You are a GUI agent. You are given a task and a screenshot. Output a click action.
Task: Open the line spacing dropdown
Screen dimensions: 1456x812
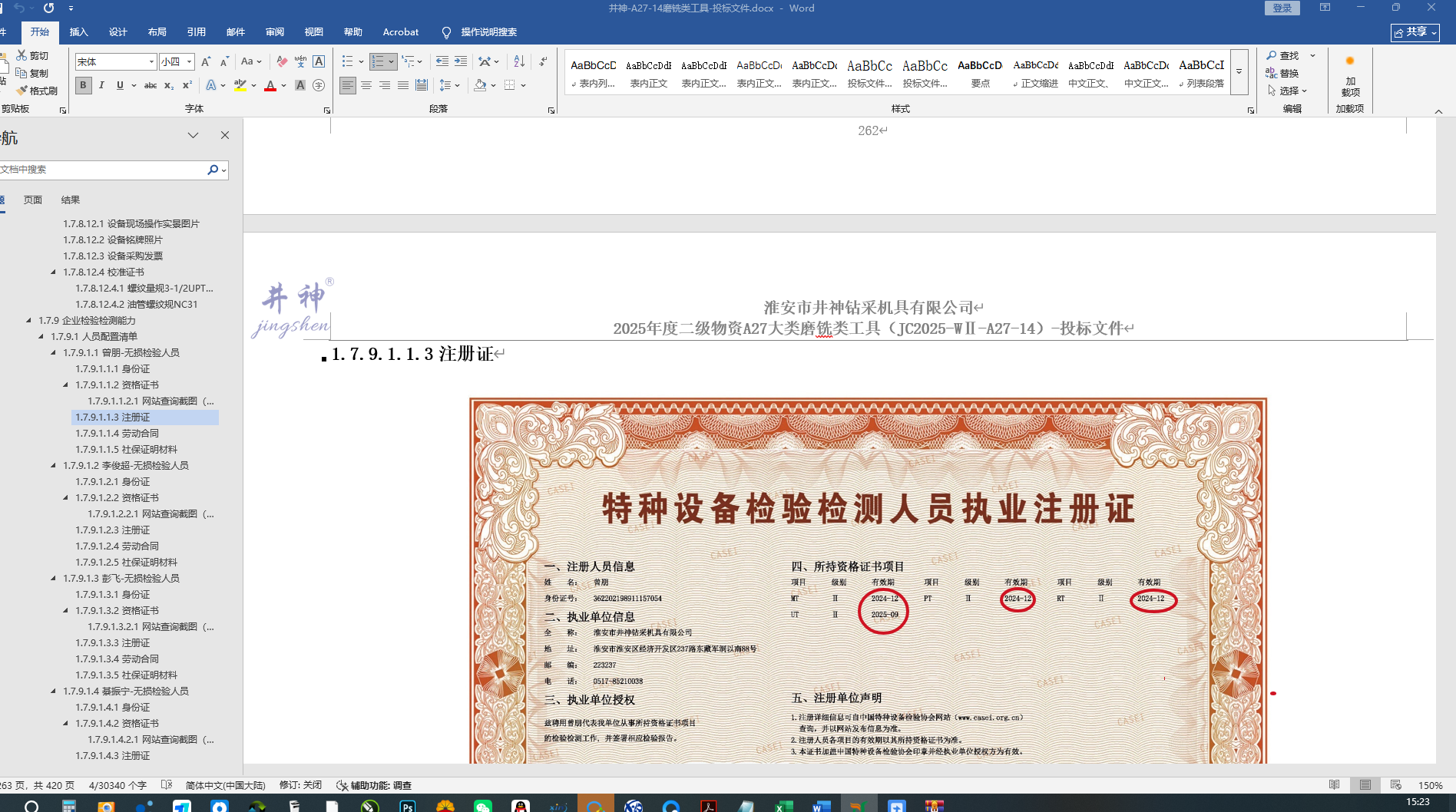tap(448, 85)
